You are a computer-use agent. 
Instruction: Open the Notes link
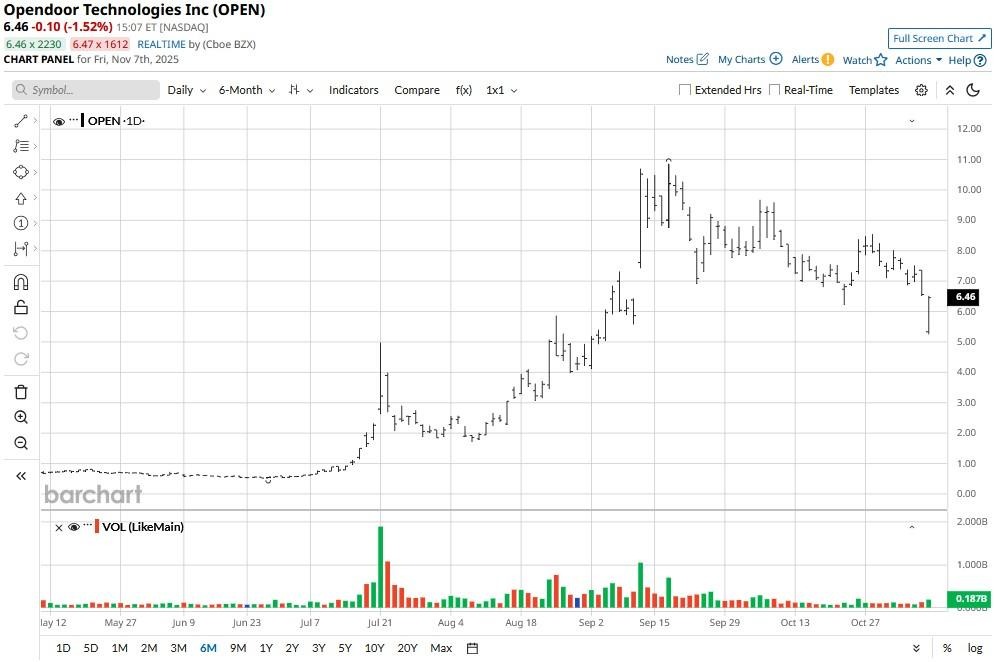click(x=680, y=60)
